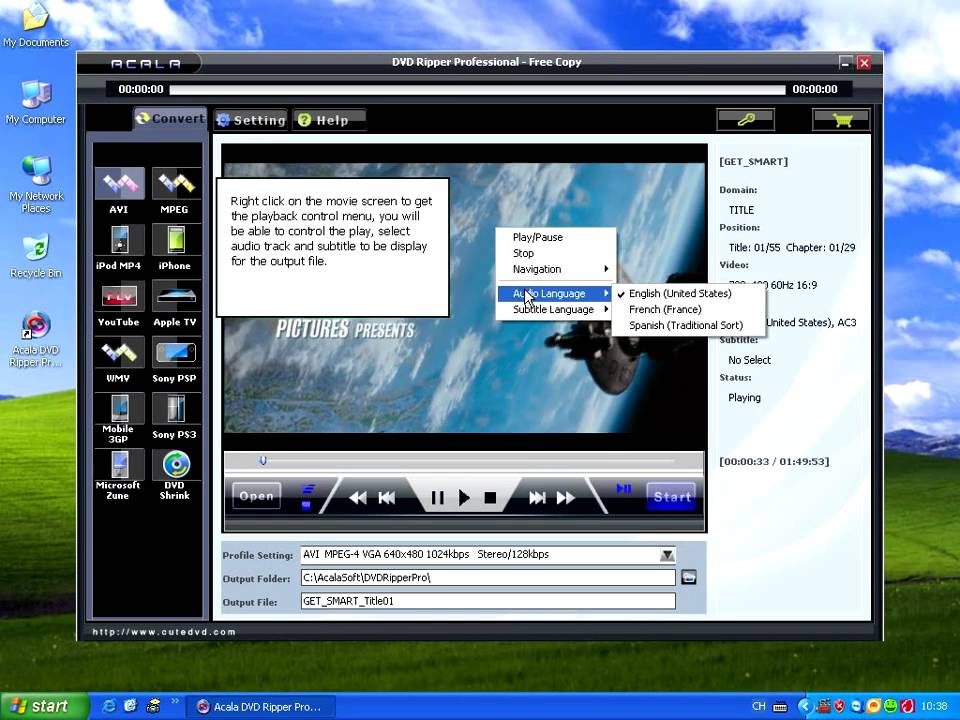Open the playlist icon beside Open button
Viewport: 960px width, 720px height.
307,497
